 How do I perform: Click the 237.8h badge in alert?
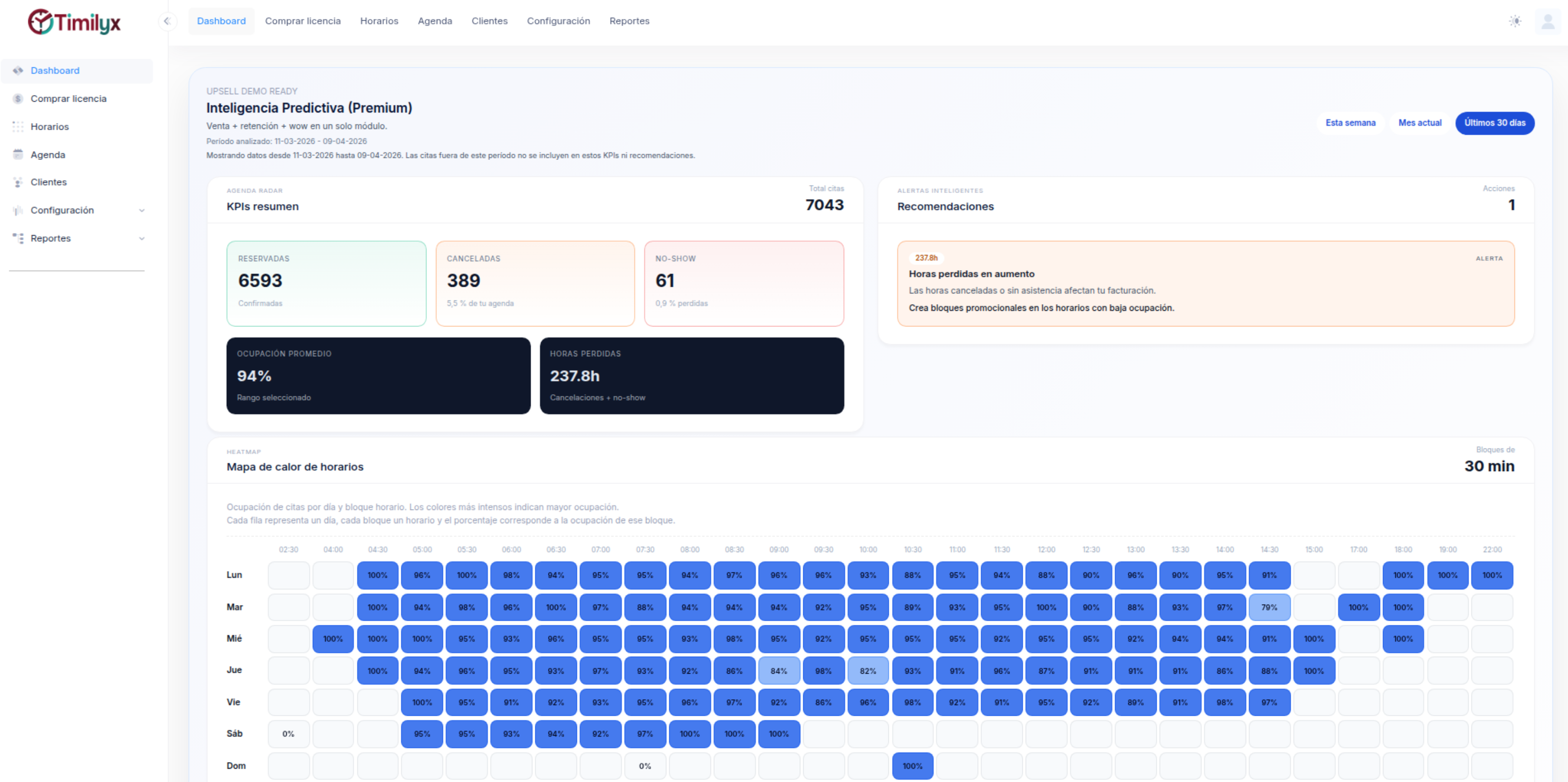926,258
